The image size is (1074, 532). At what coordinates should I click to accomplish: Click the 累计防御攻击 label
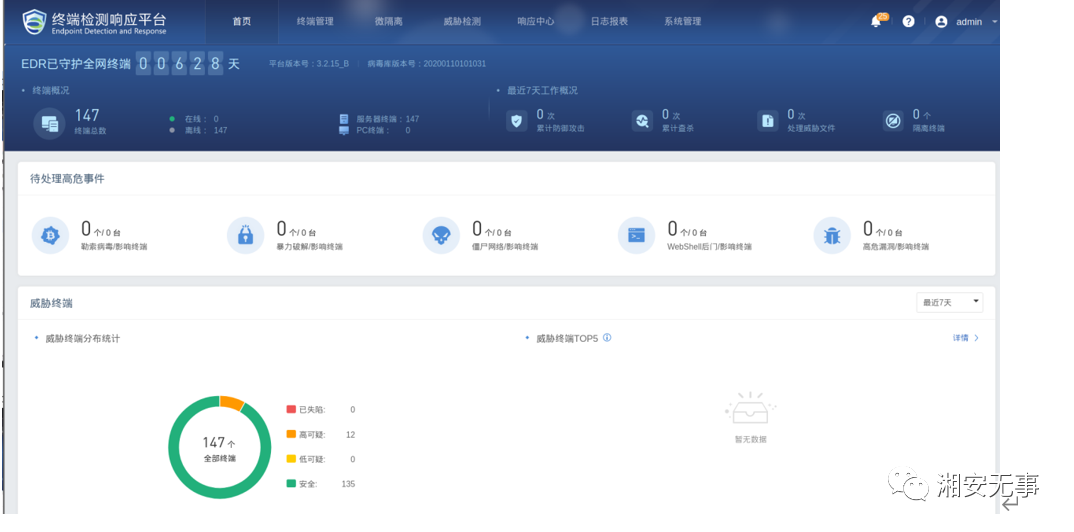[x=560, y=128]
